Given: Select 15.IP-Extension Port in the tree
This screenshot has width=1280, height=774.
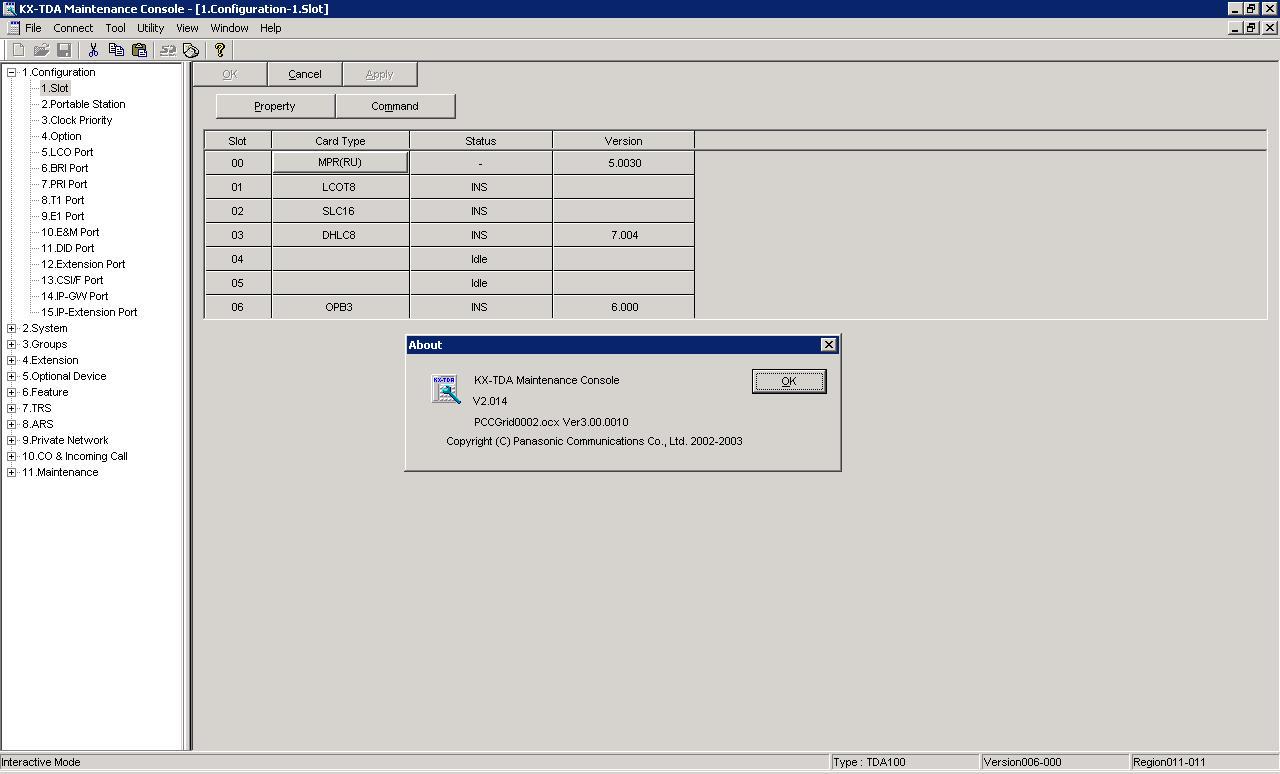Looking at the screenshot, I should tap(89, 312).
